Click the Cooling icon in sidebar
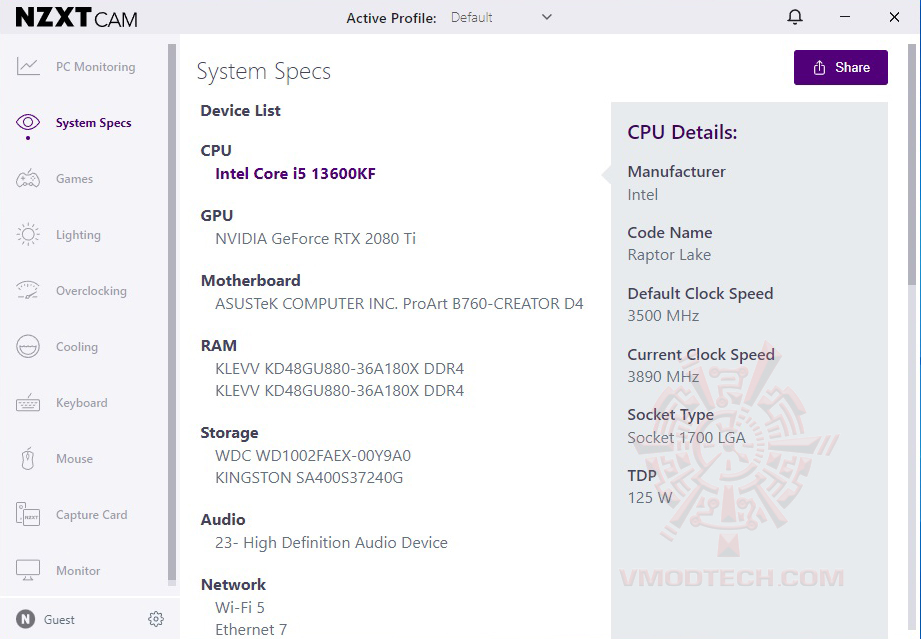This screenshot has height=639, width=921. (x=28, y=347)
